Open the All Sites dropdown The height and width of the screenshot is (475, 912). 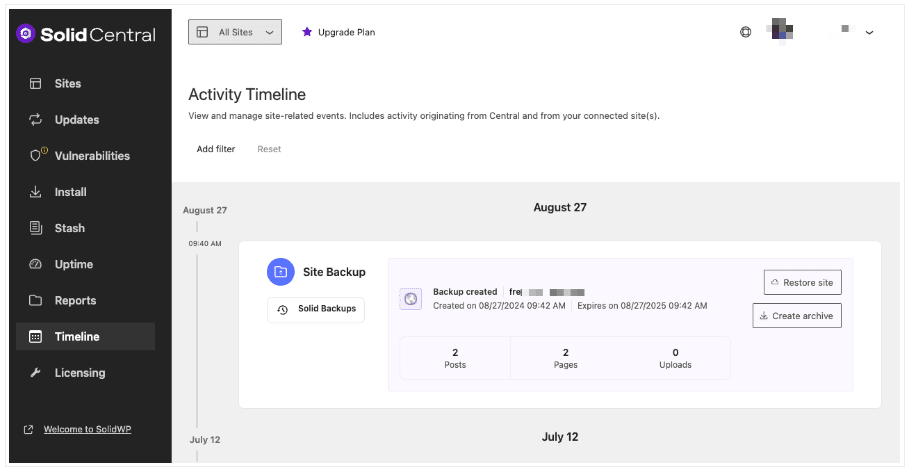(x=235, y=32)
